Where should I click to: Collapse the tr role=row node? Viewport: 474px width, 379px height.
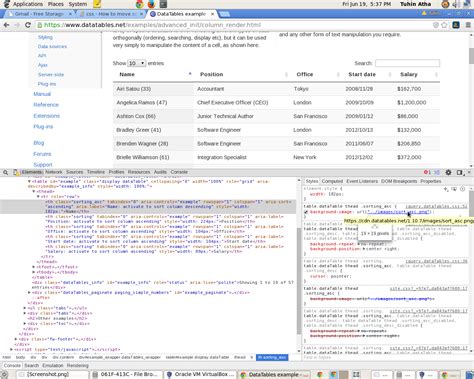click(x=38, y=197)
